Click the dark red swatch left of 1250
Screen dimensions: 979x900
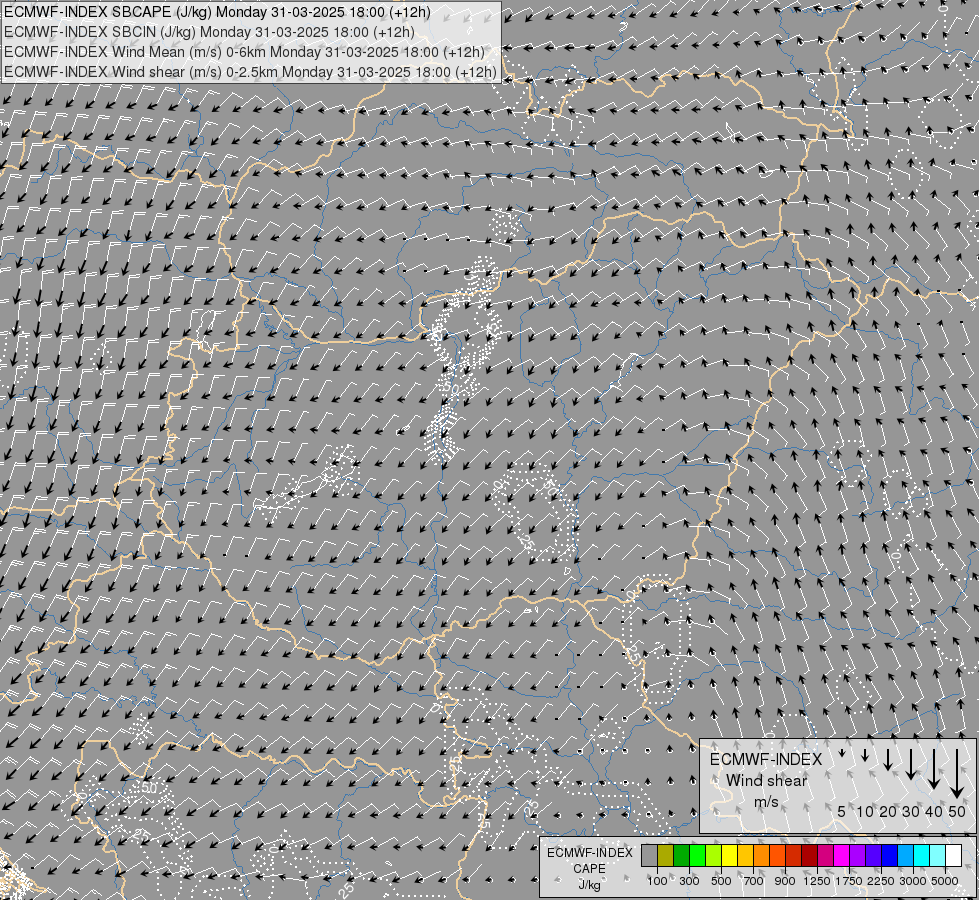coord(810,856)
